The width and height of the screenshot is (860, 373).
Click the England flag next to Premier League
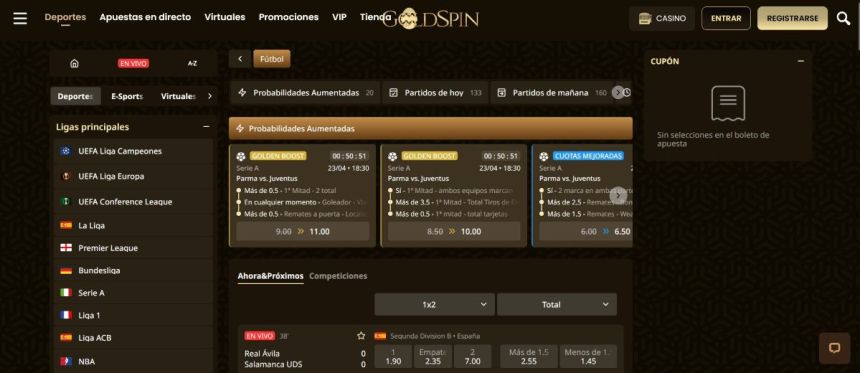coord(66,247)
